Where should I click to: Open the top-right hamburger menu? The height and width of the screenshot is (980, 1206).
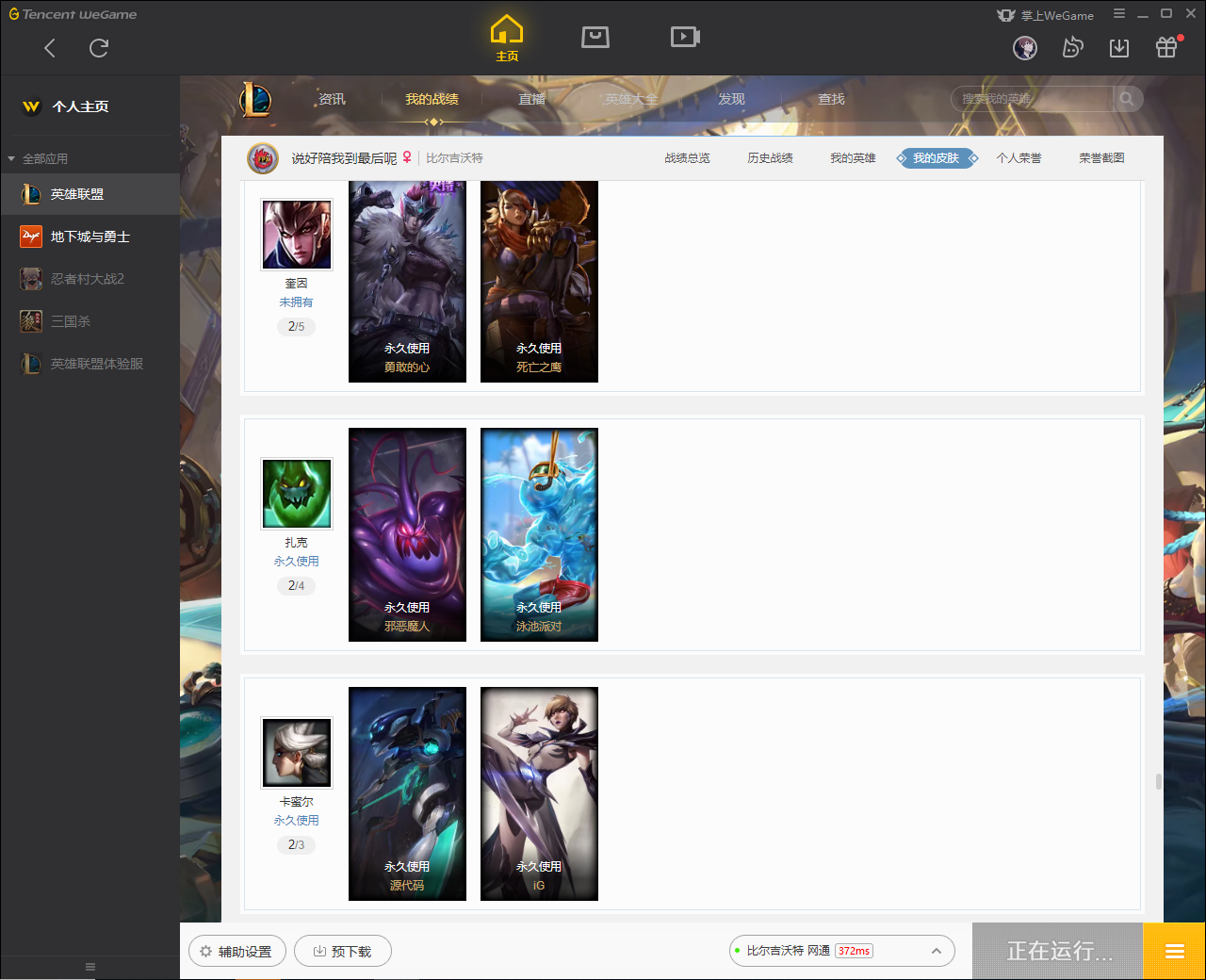(x=1119, y=14)
